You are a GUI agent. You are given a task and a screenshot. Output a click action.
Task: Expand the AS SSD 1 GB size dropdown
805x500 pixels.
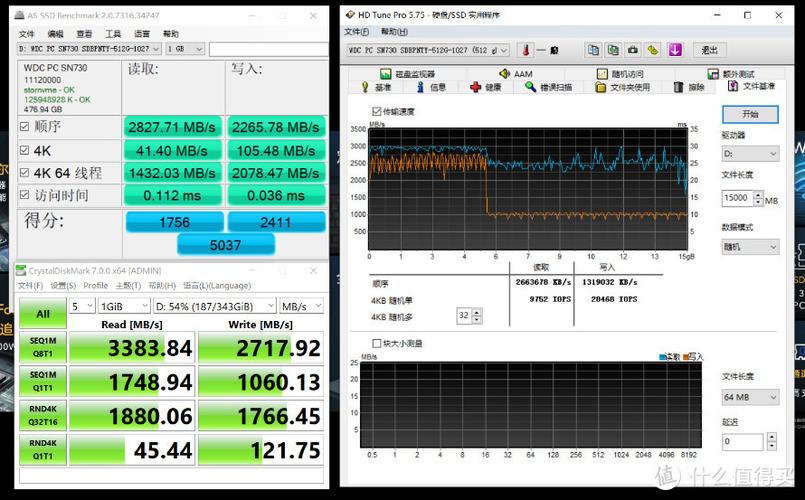[x=185, y=49]
